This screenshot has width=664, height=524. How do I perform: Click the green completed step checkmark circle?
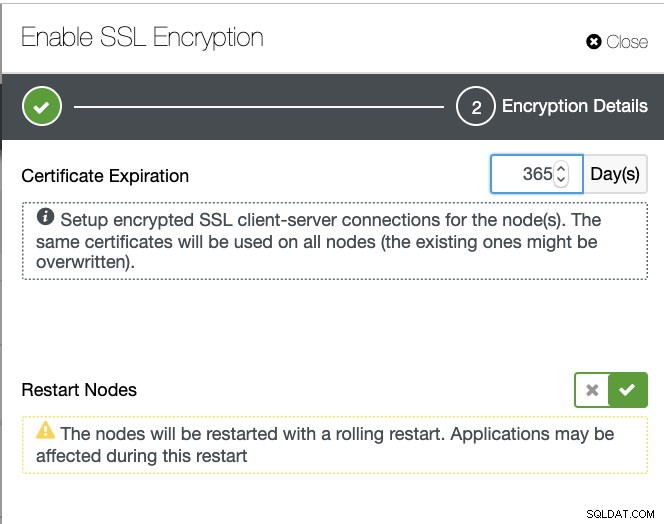coord(42,106)
